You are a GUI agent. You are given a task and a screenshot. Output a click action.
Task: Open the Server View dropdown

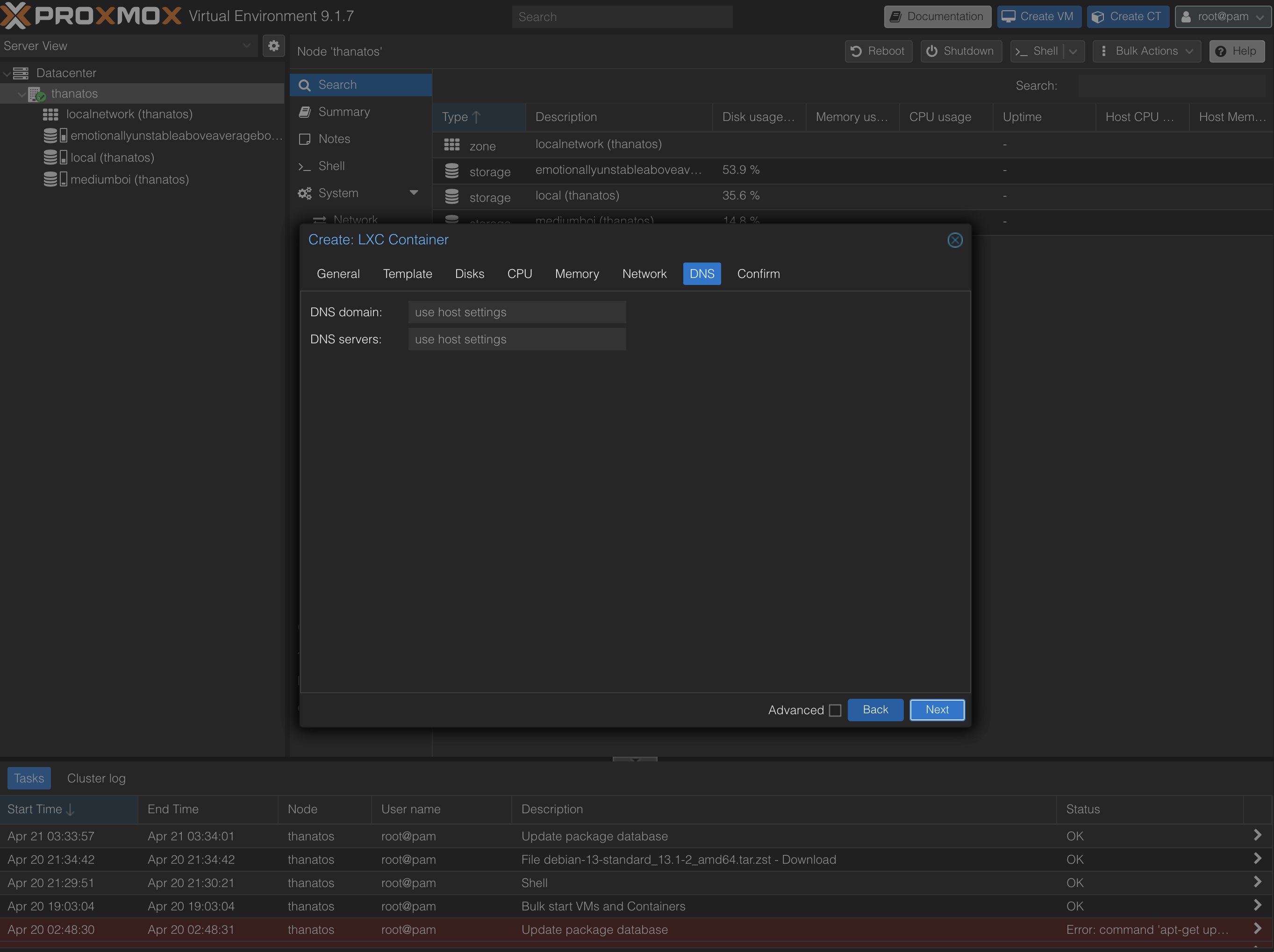tap(246, 45)
